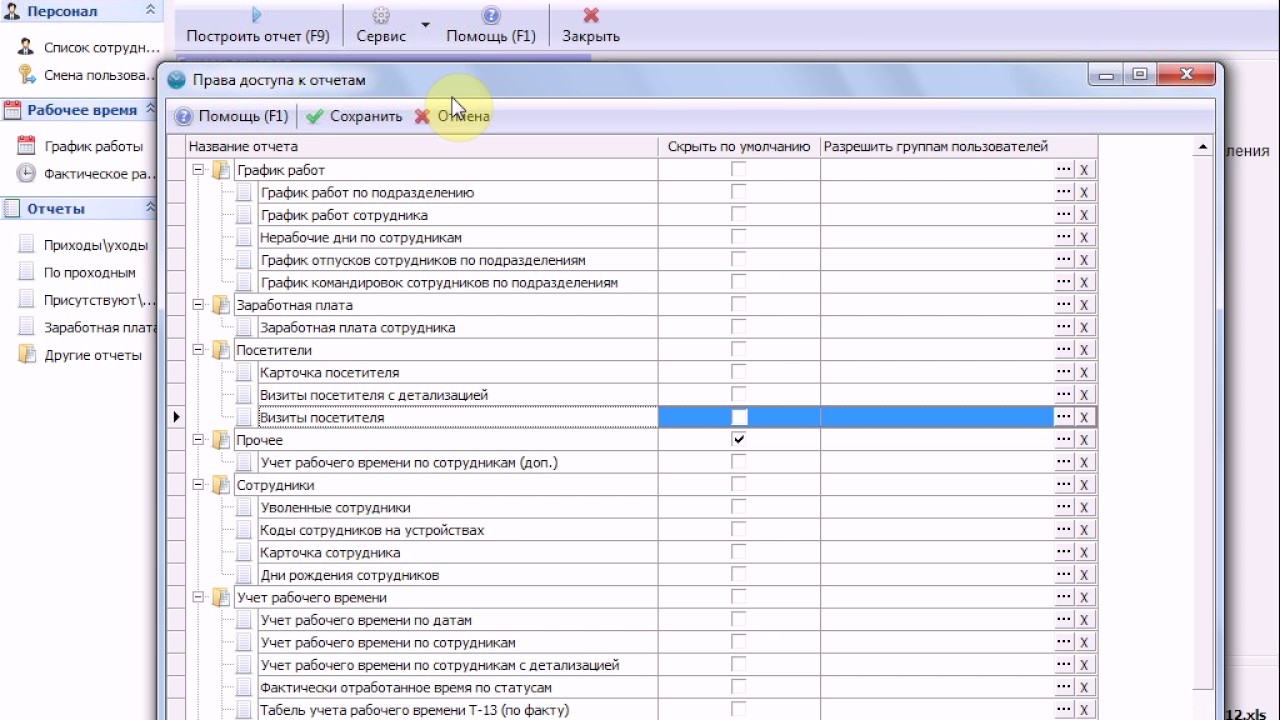The width and height of the screenshot is (1280, 720).
Task: Open Другие отчеты folder in sidebar
Action: [80, 355]
